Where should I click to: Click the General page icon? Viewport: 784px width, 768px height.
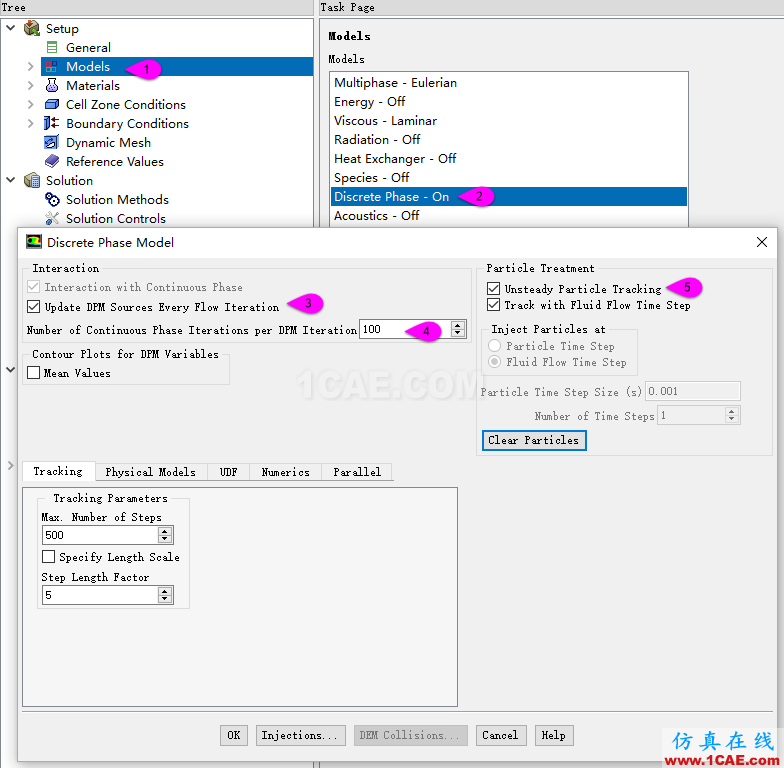[x=52, y=48]
